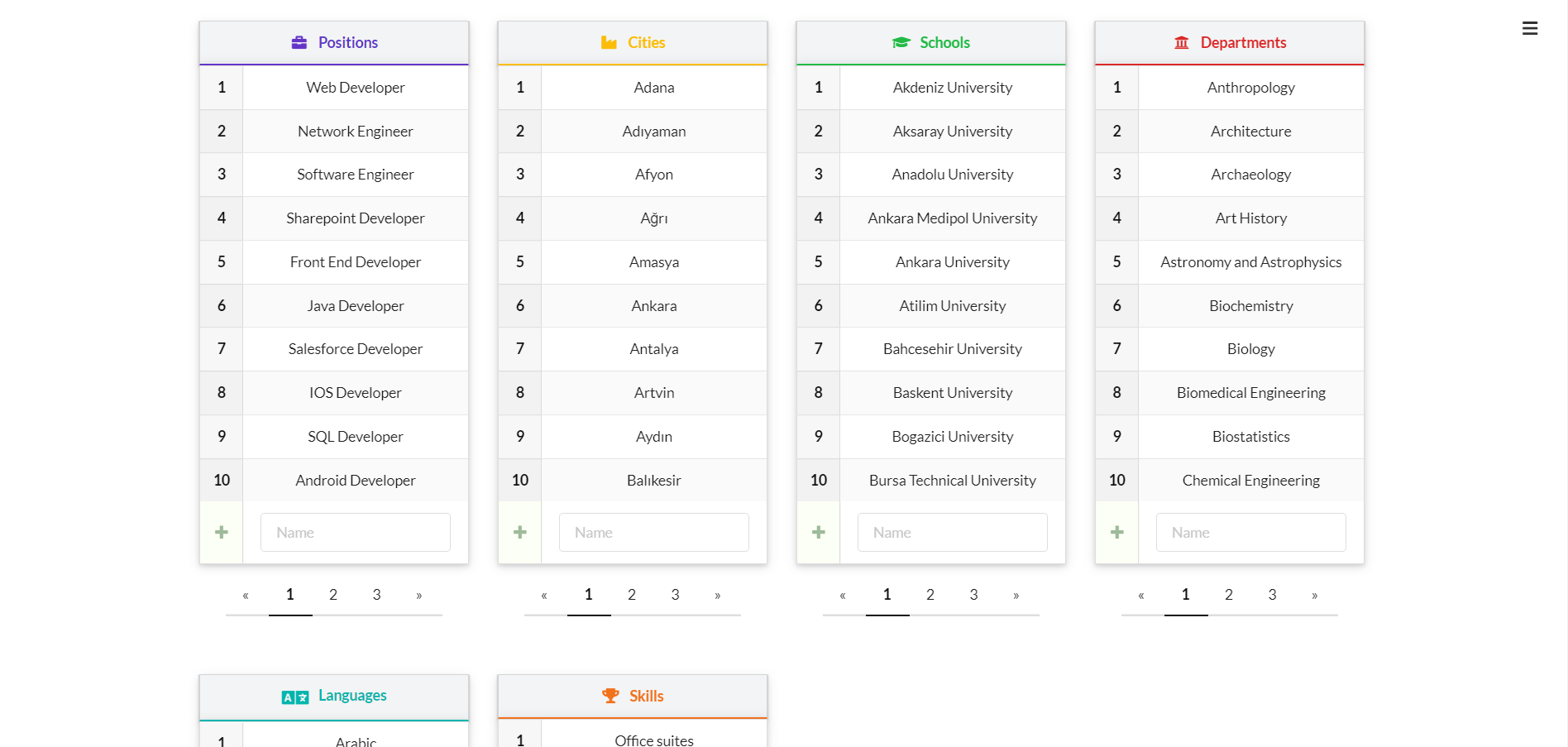The image size is (1568, 747).
Task: Go to page 3 of Schools
Action: [x=974, y=595]
